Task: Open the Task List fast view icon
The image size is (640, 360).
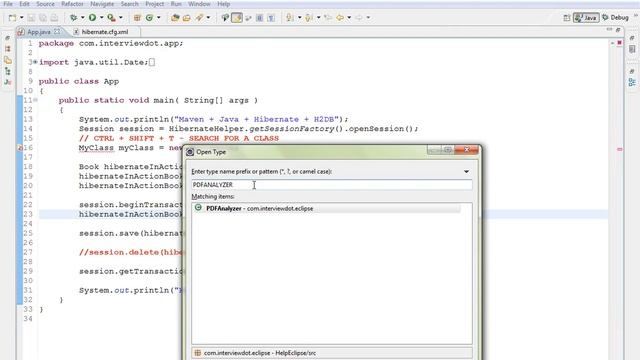Action: tap(632, 49)
